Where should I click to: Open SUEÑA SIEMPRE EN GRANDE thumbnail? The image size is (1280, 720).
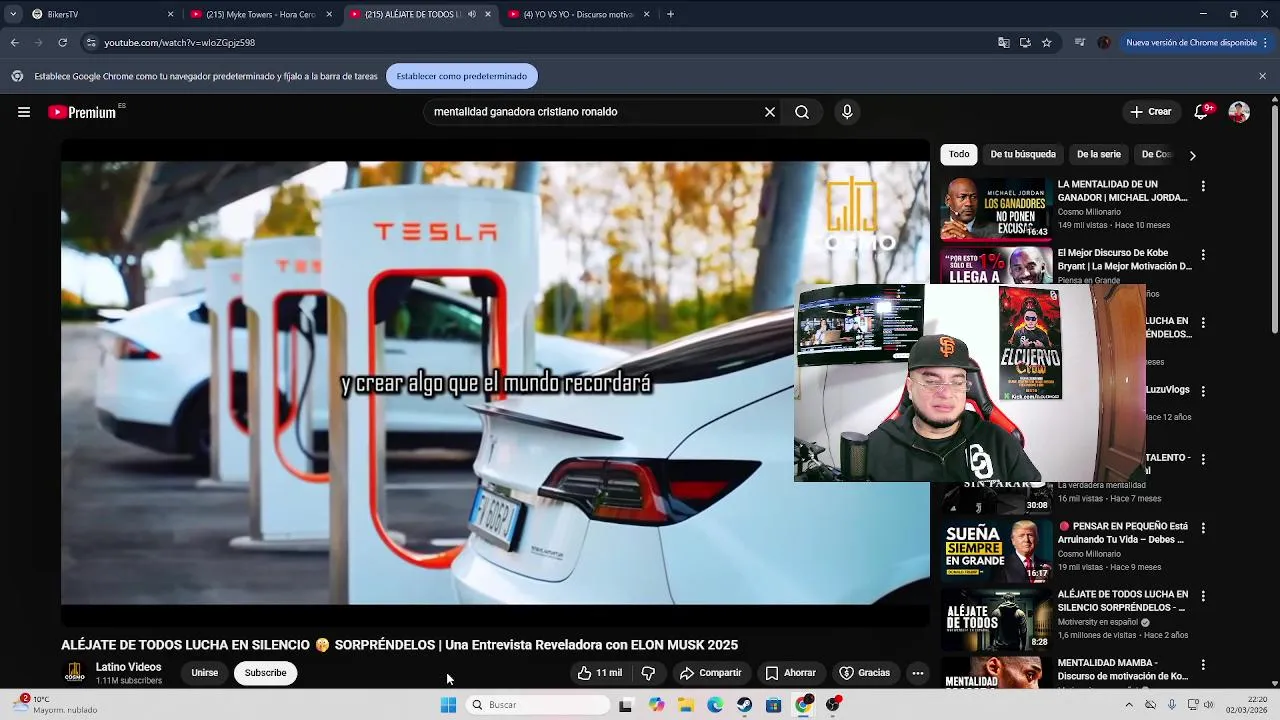pos(996,550)
